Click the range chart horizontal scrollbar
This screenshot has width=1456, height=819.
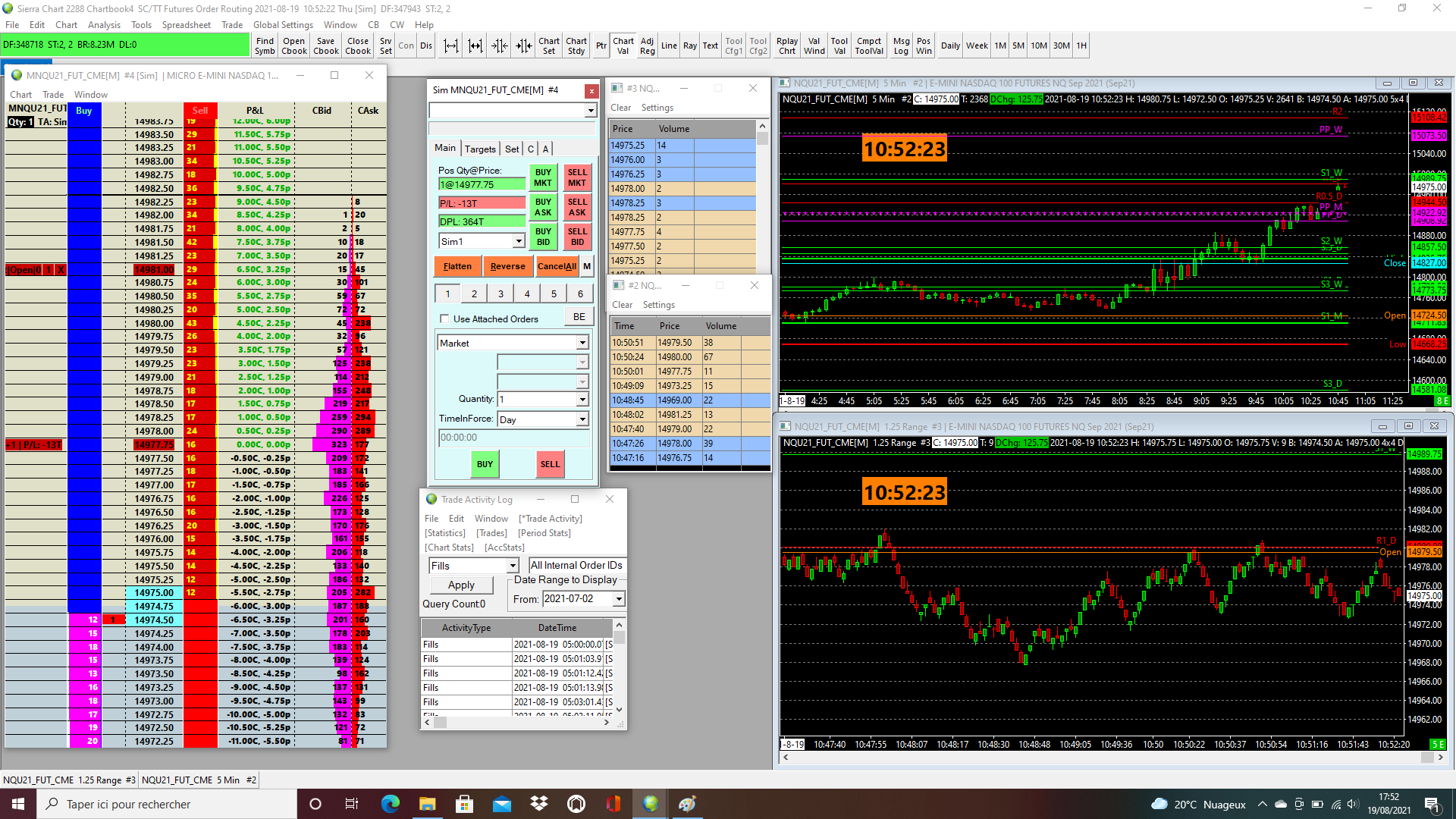click(x=1112, y=757)
